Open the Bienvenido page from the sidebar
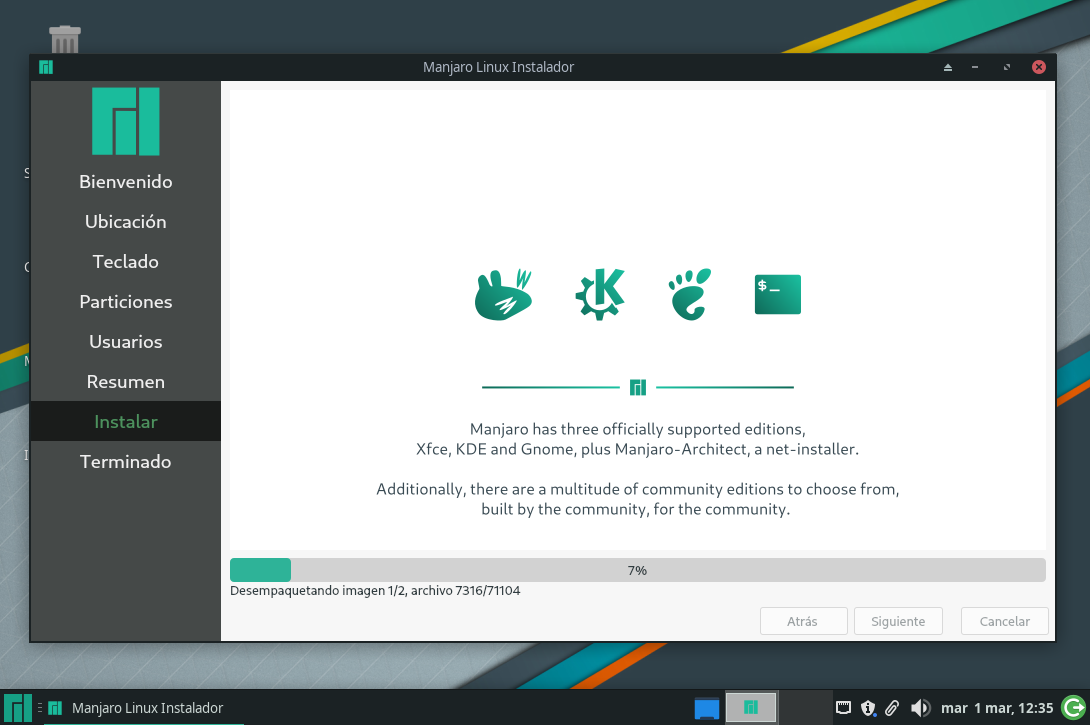1090x725 pixels. [x=125, y=181]
